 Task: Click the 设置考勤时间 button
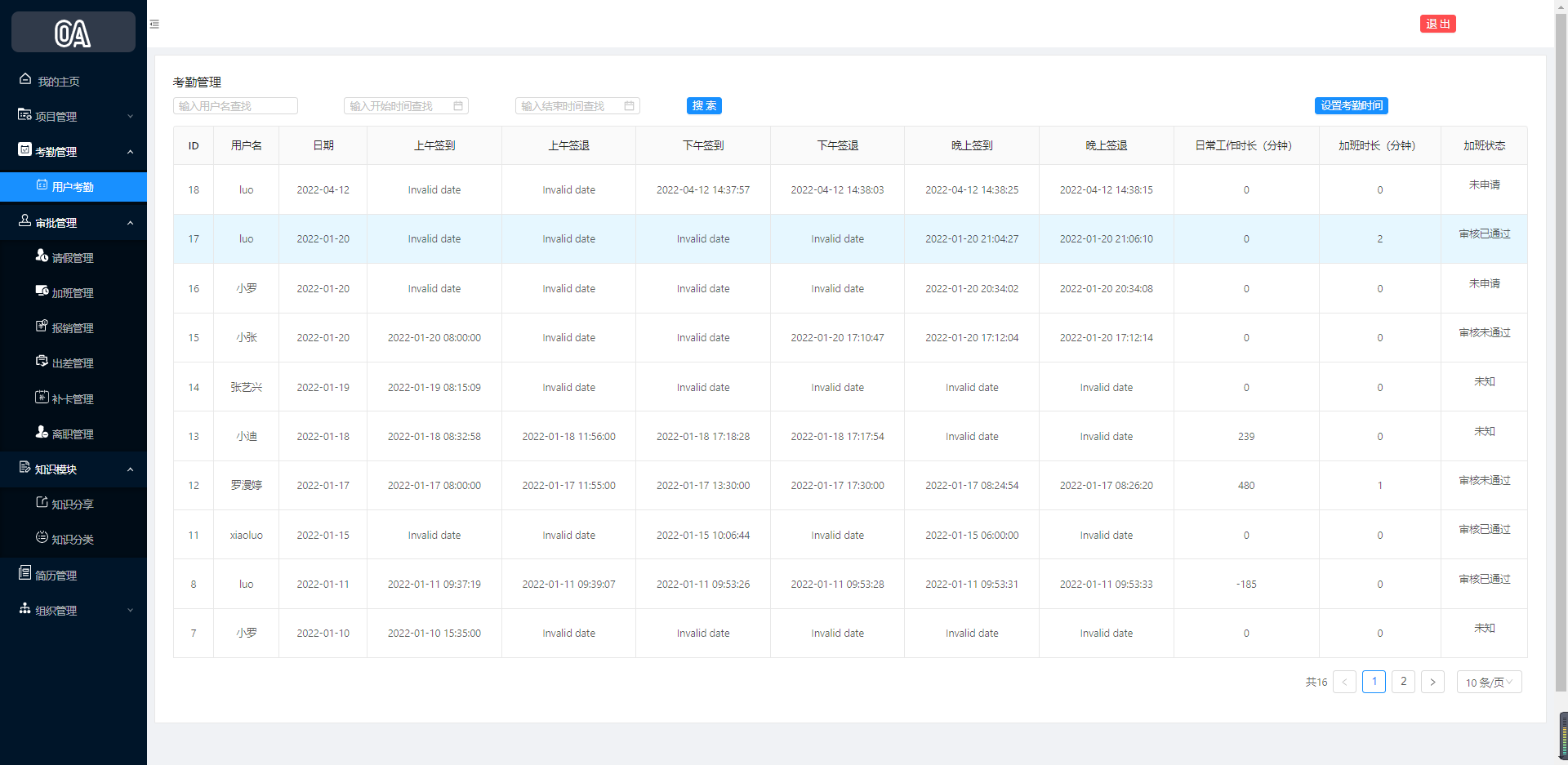1352,106
